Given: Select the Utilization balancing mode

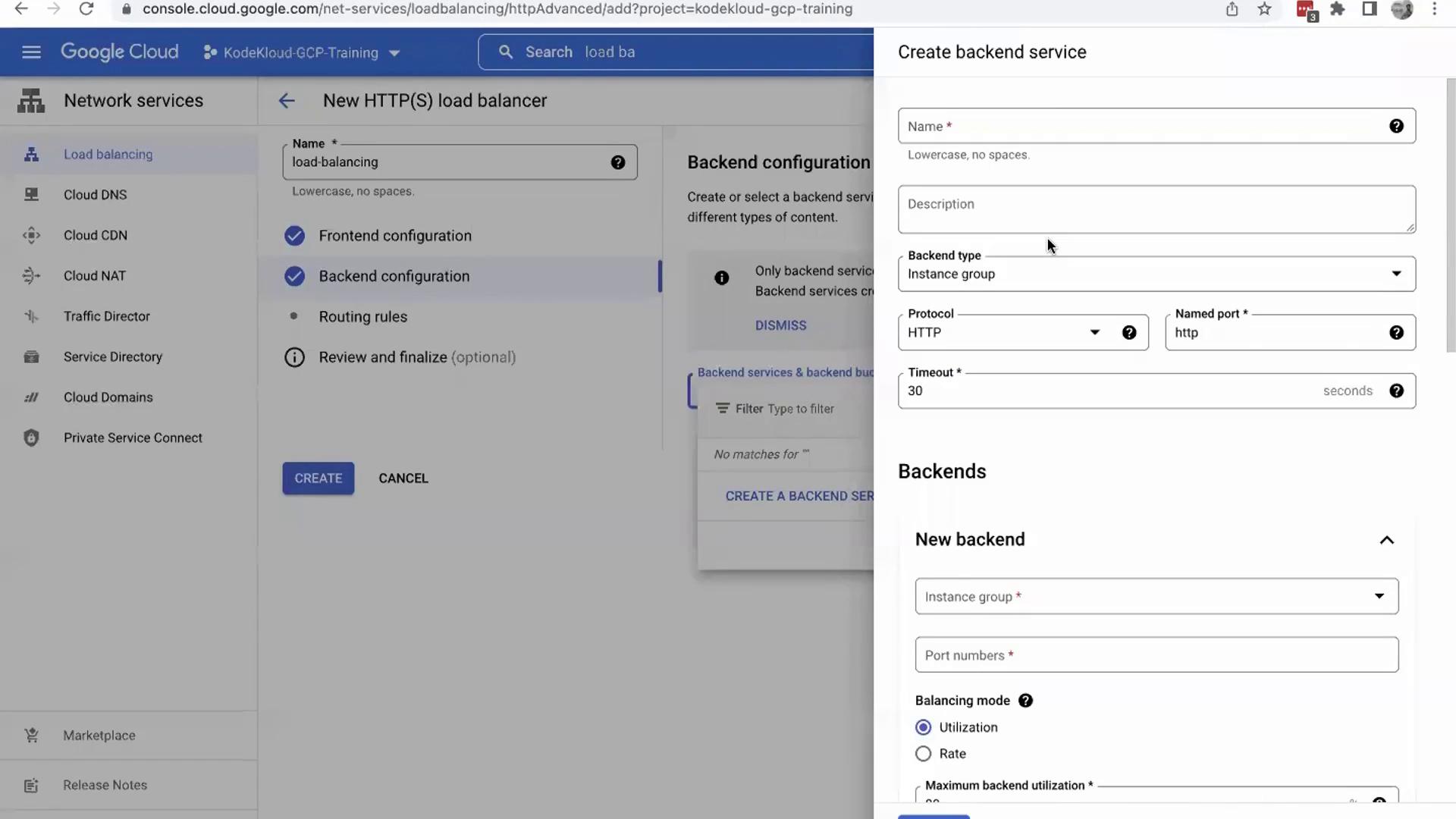Looking at the screenshot, I should (923, 727).
